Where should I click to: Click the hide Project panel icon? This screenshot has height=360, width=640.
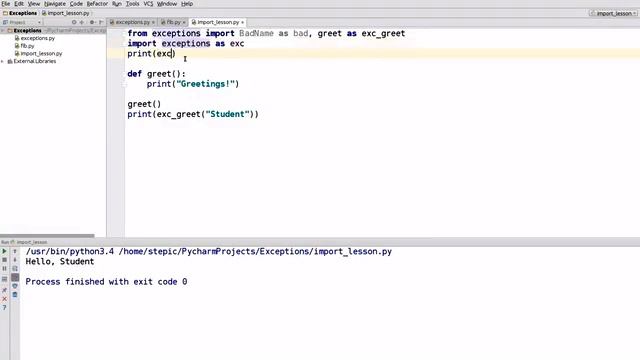(101, 22)
